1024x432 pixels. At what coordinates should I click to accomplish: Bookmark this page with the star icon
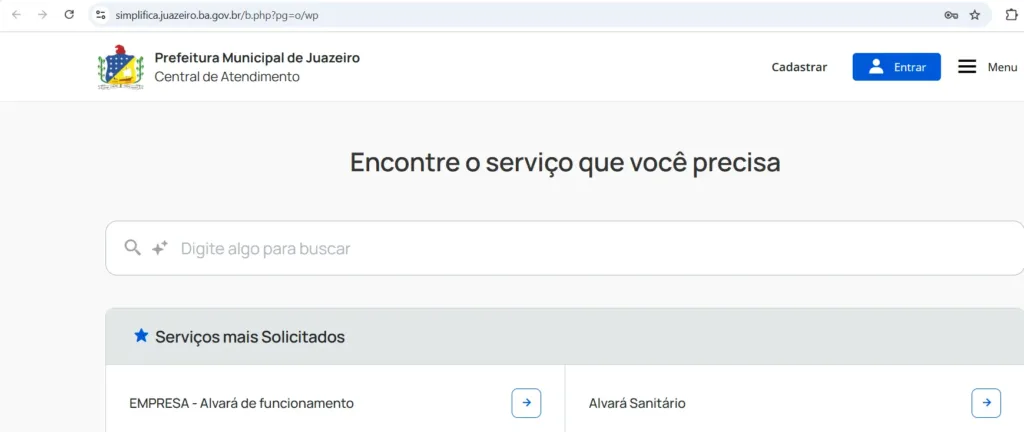click(975, 15)
